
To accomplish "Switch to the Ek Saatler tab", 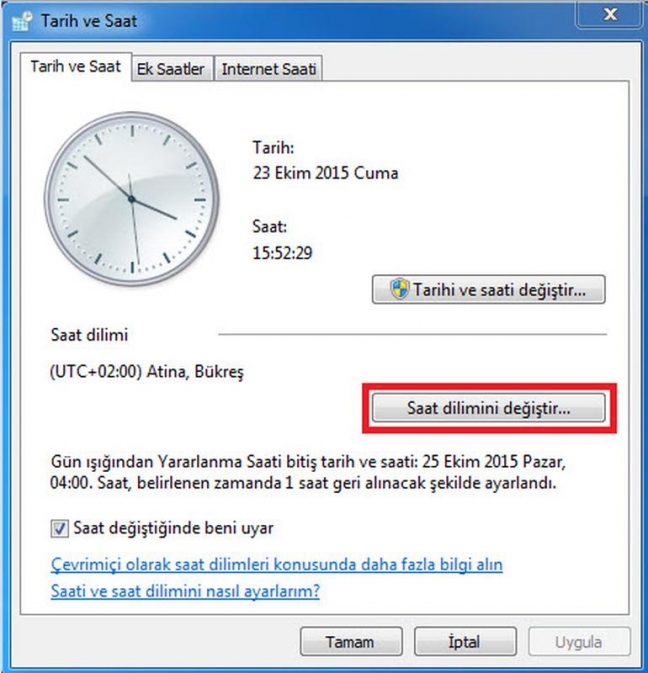I will tap(171, 69).
